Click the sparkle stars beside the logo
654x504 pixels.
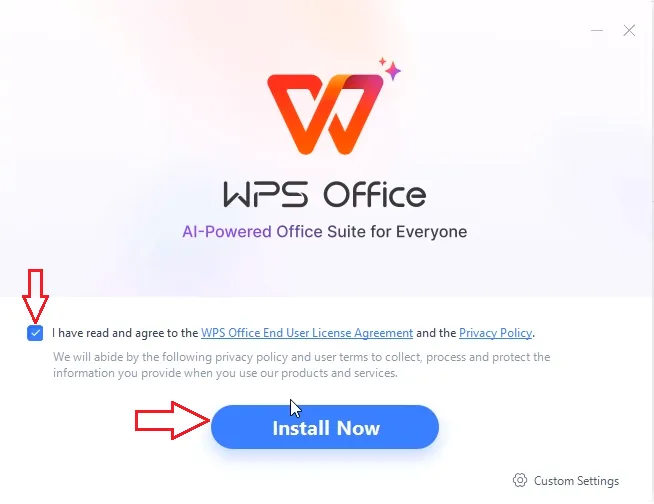(x=390, y=69)
